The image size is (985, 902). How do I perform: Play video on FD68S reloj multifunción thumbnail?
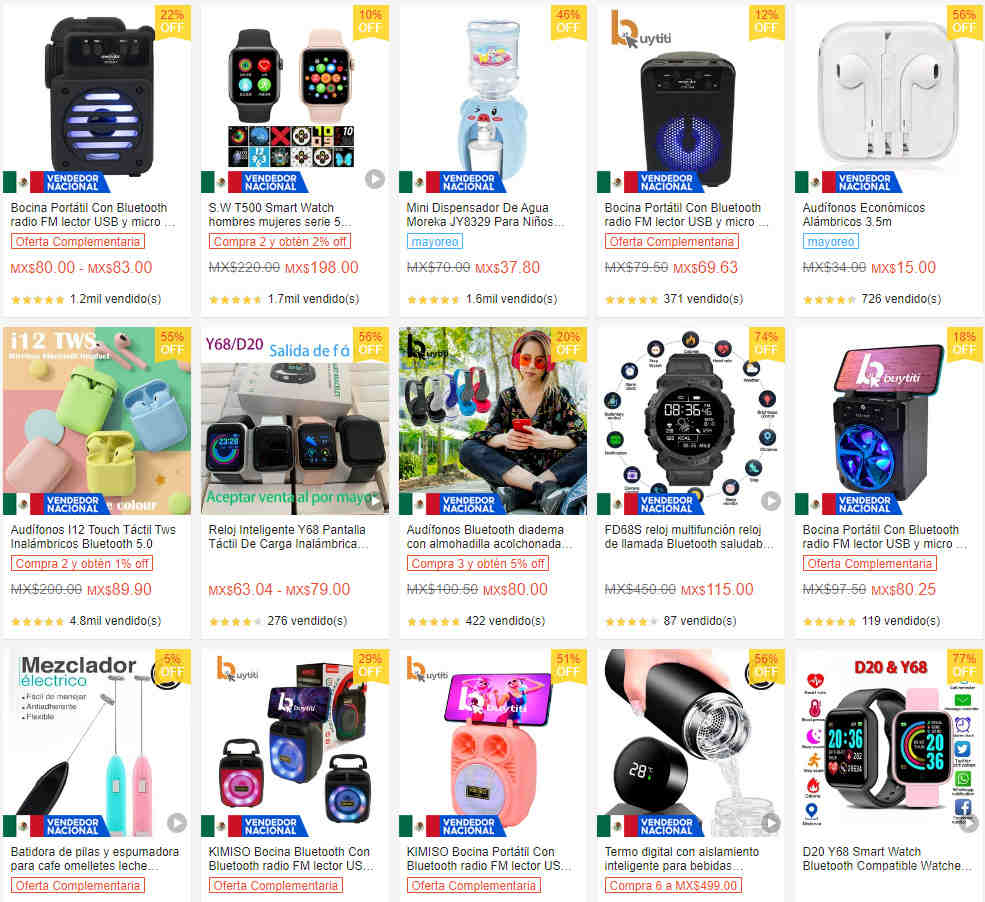click(771, 501)
